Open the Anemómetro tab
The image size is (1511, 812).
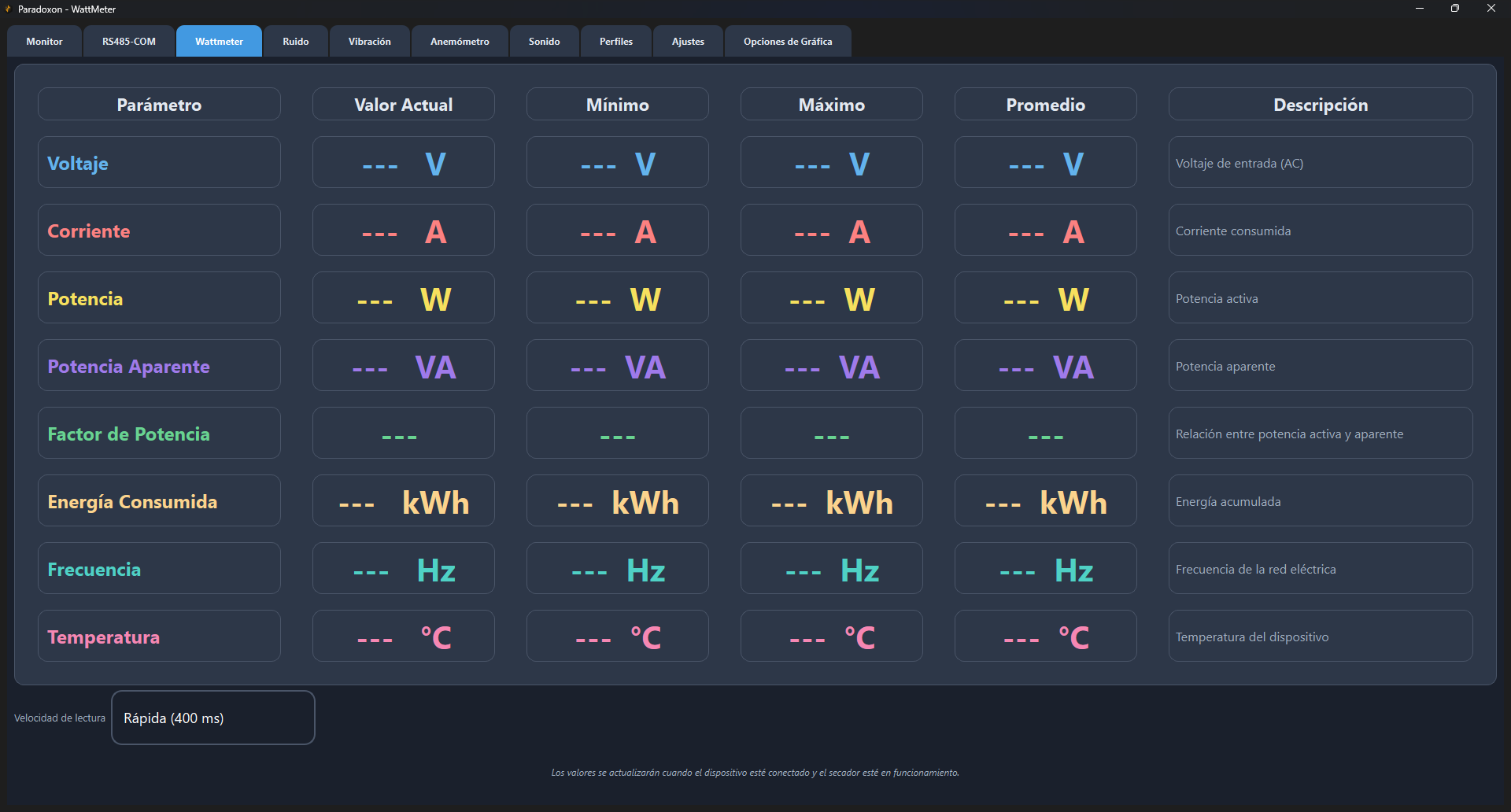pyautogui.click(x=460, y=42)
